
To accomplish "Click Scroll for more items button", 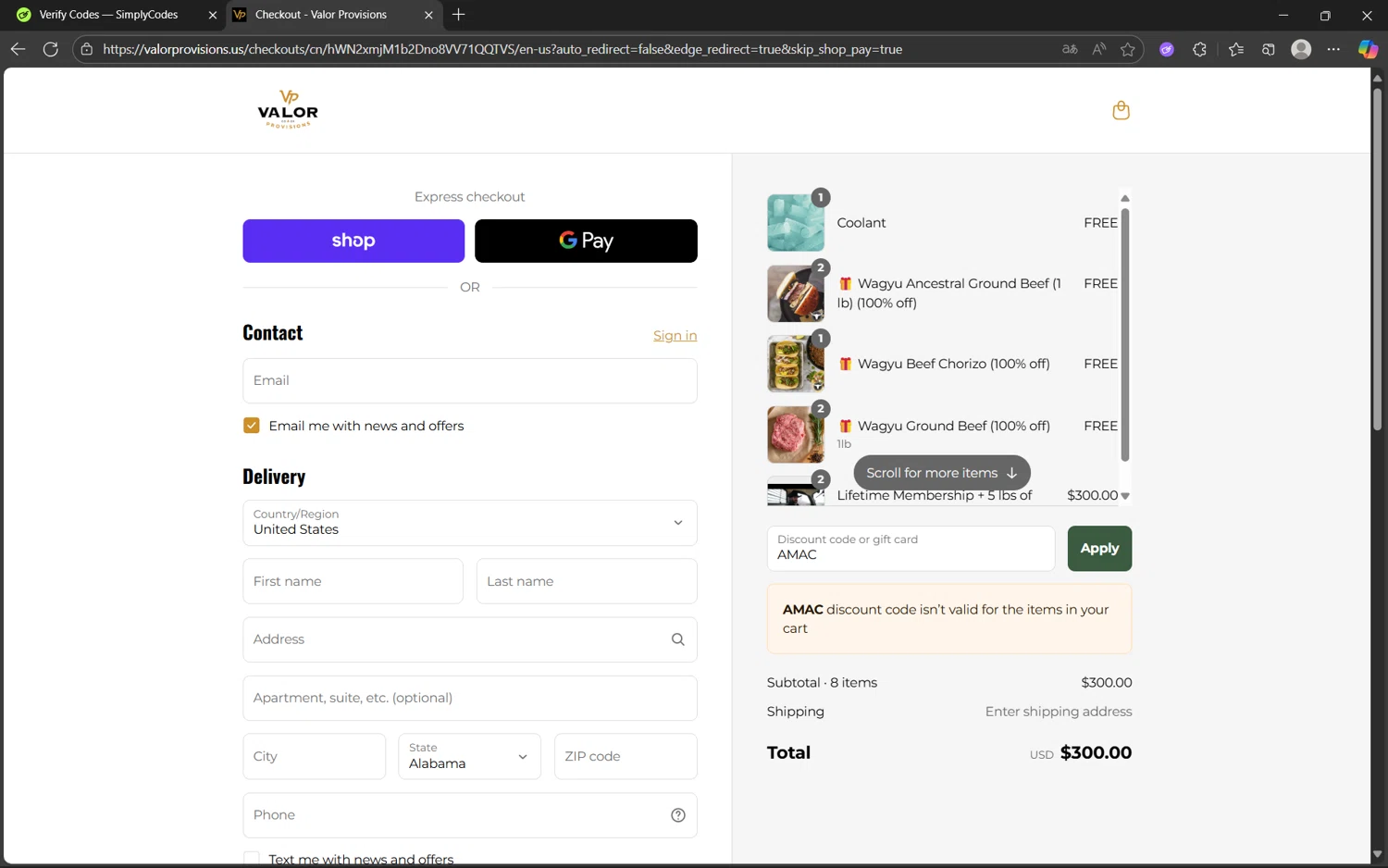I will (x=942, y=473).
